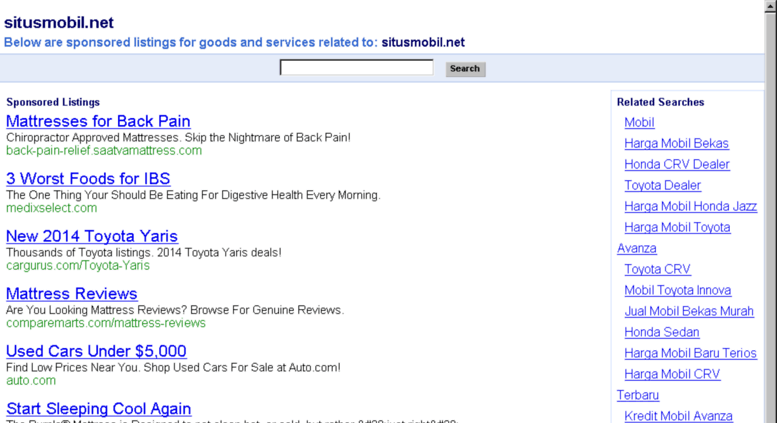Select Harga Mobil CRV Terbaru search

(672, 374)
